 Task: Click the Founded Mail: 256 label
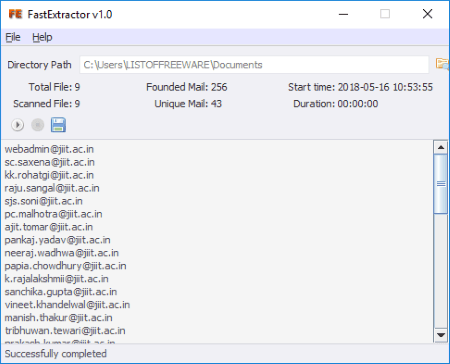point(187,87)
